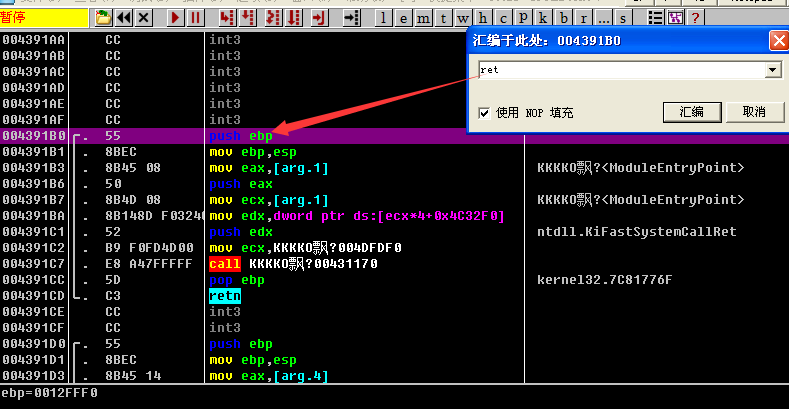Click the Step over toolbar icon

point(248,18)
